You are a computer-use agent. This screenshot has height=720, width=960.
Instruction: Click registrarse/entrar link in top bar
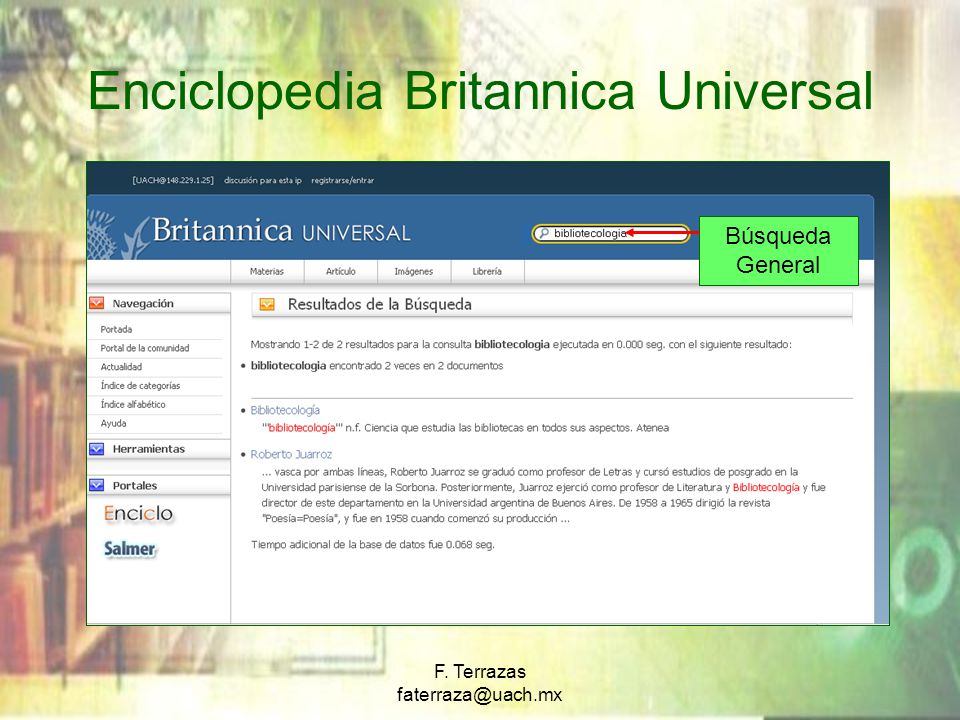(x=342, y=181)
